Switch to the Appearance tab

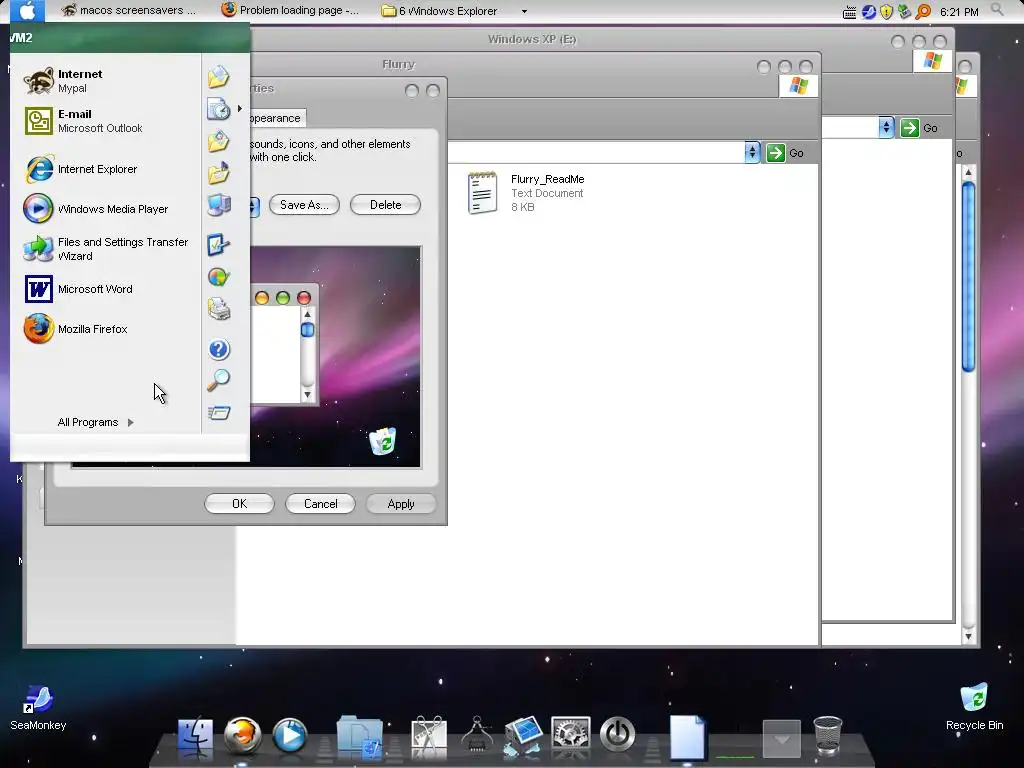[276, 118]
